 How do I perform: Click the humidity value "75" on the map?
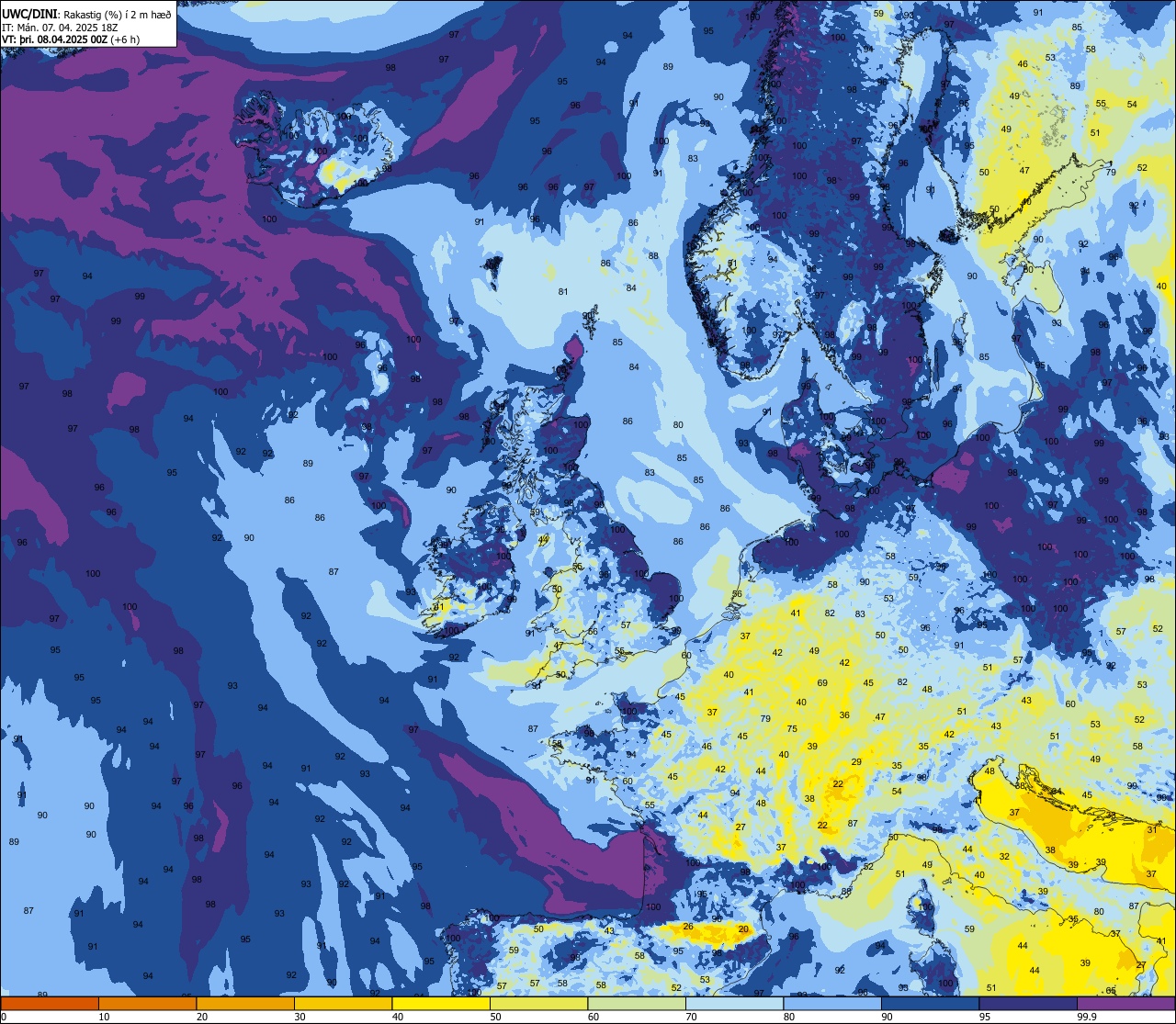coord(792,728)
